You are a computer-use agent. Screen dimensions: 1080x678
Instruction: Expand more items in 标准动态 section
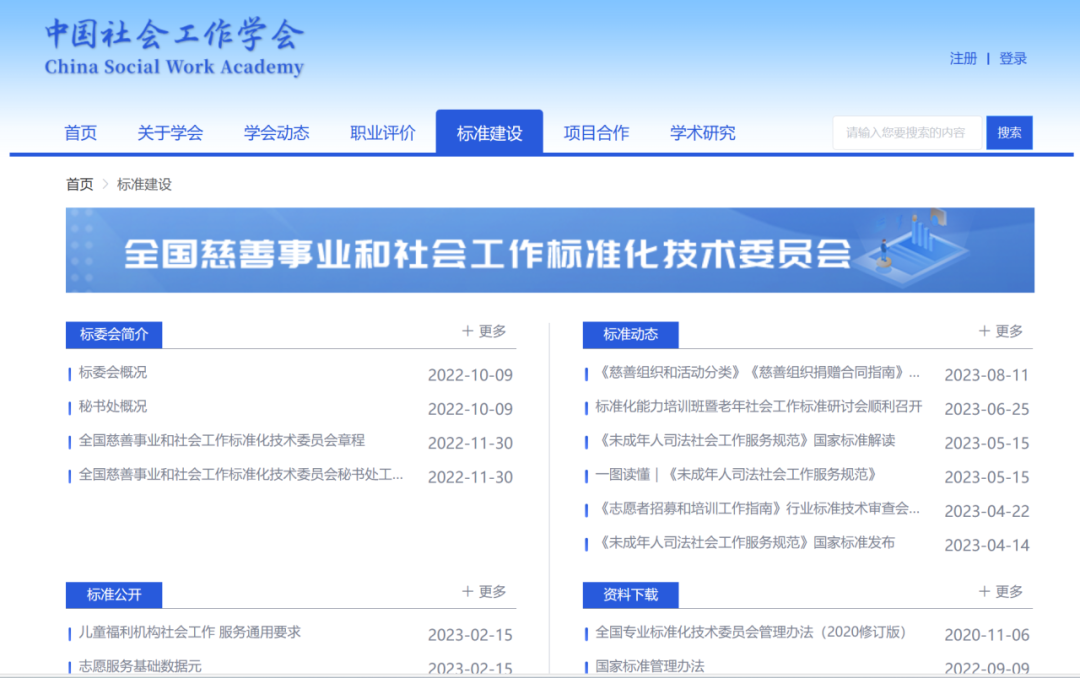pos(1001,331)
